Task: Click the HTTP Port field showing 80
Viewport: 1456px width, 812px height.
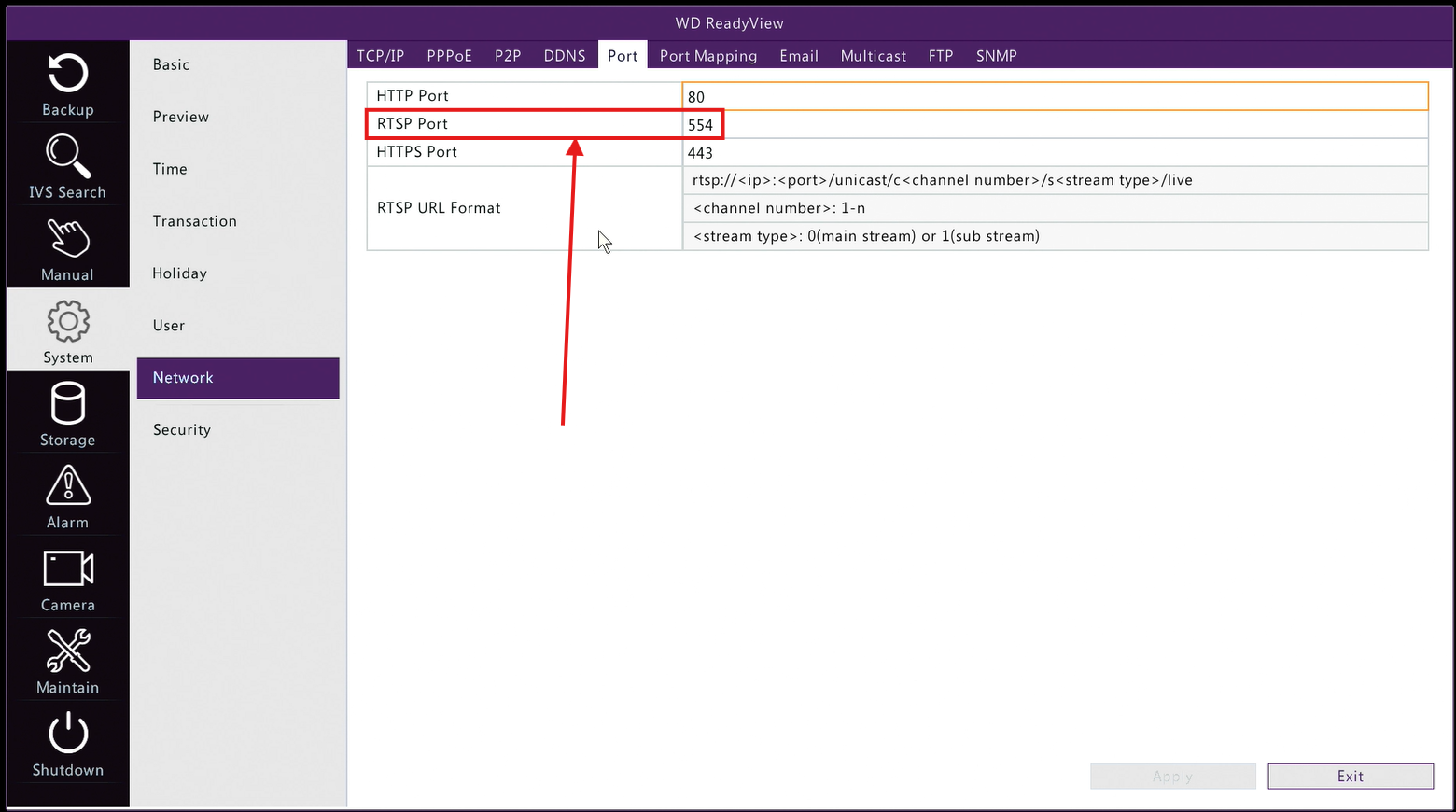Action: coord(1056,96)
